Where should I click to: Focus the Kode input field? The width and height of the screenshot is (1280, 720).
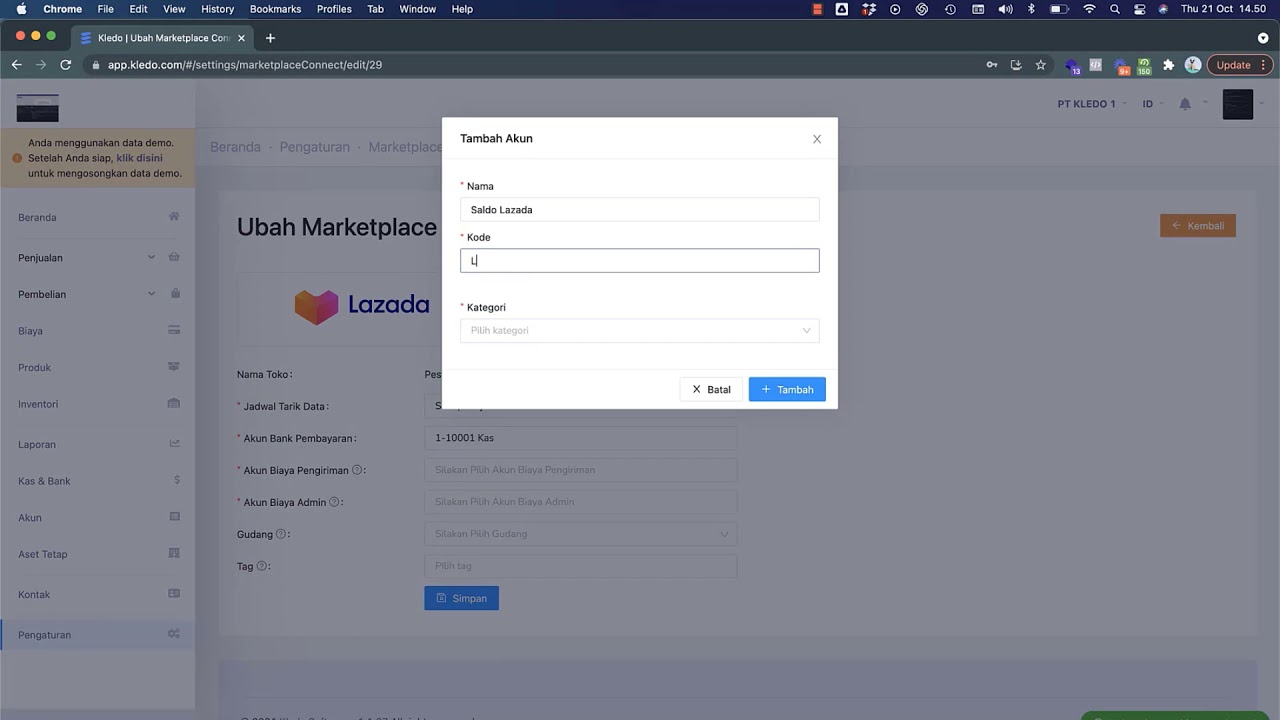click(639, 260)
